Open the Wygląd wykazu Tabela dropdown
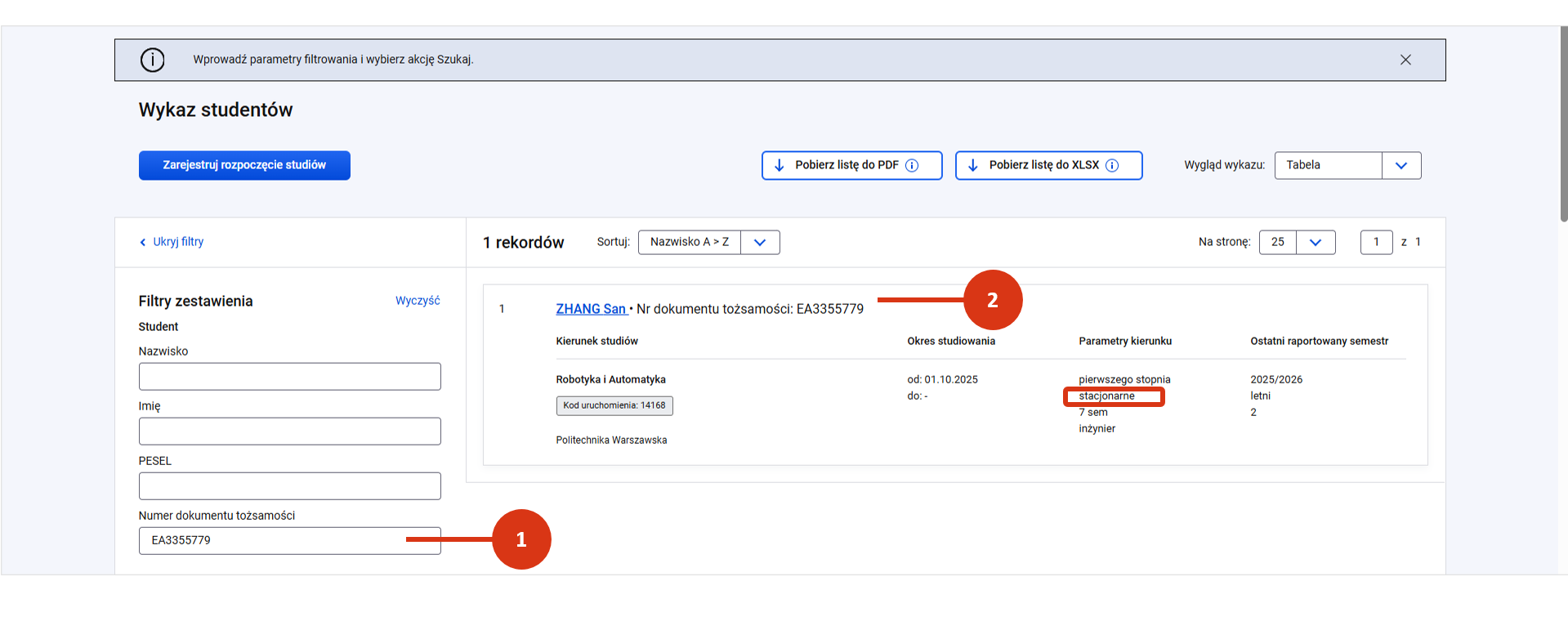 (x=1347, y=165)
